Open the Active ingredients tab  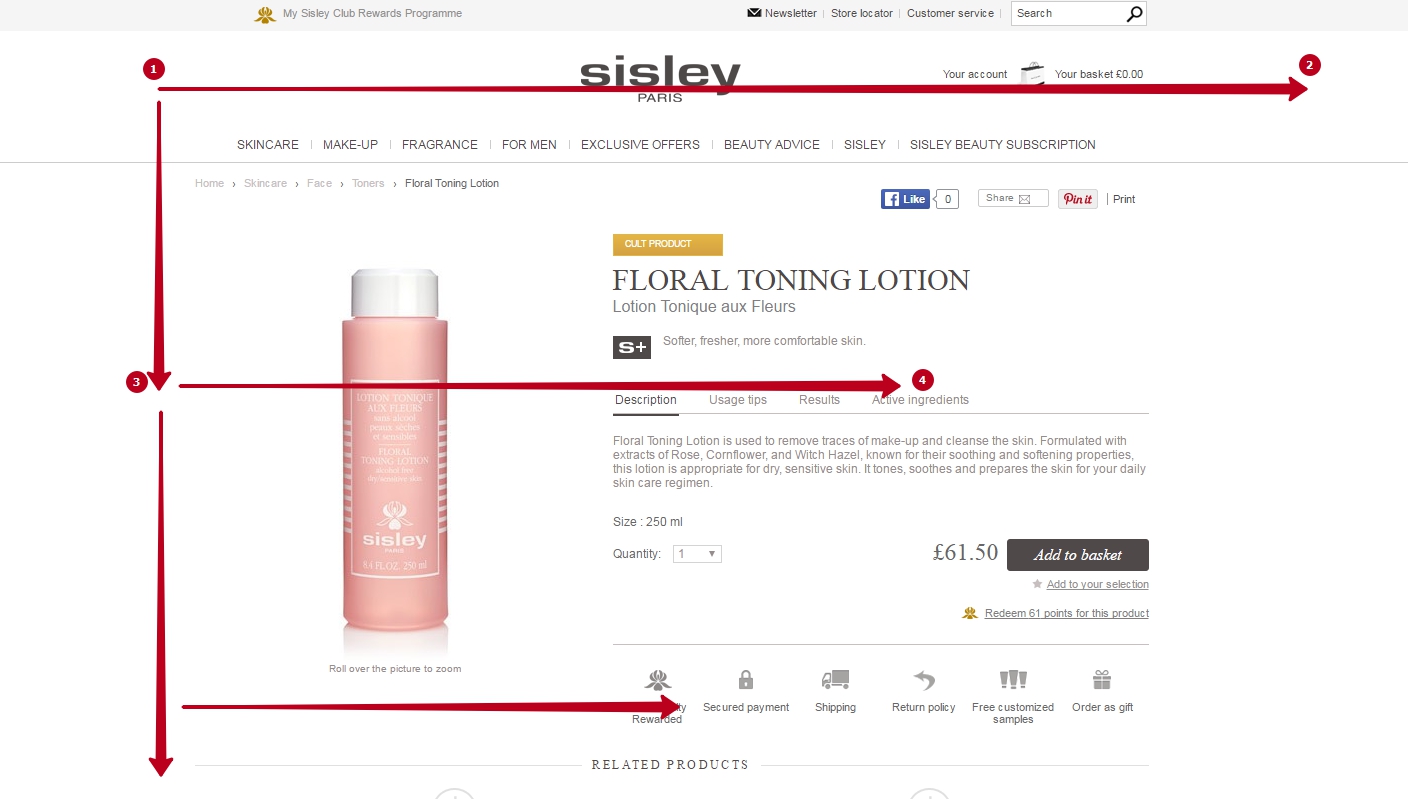pyautogui.click(x=920, y=400)
